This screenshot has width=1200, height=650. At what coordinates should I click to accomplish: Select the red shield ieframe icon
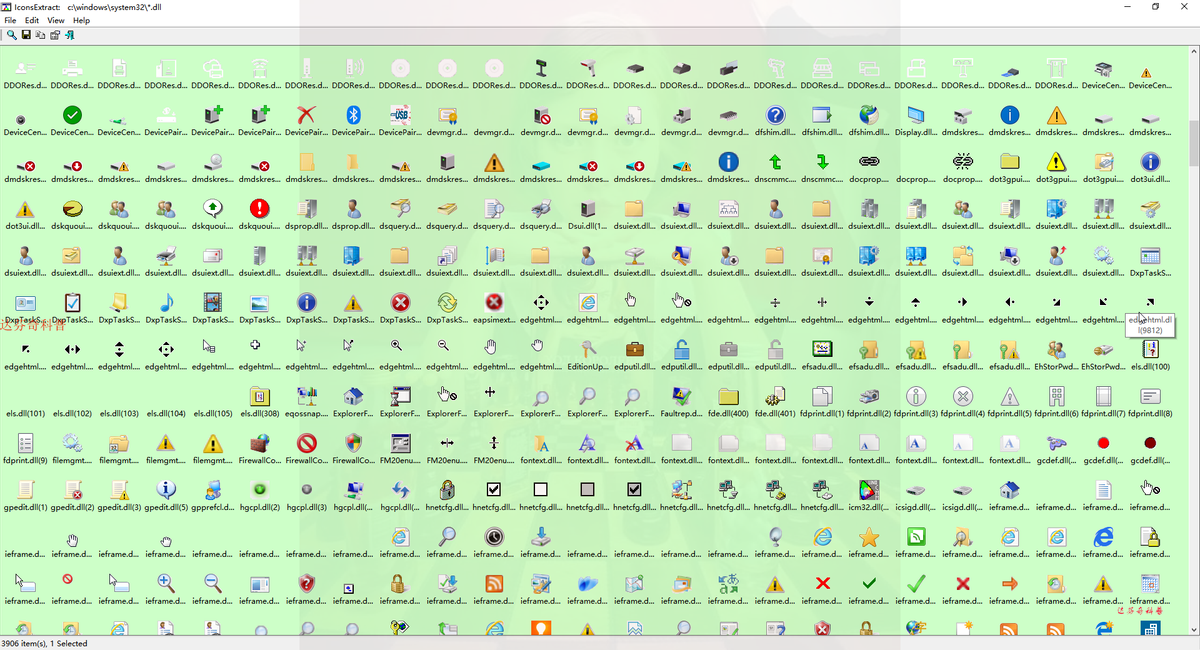[x=306, y=584]
